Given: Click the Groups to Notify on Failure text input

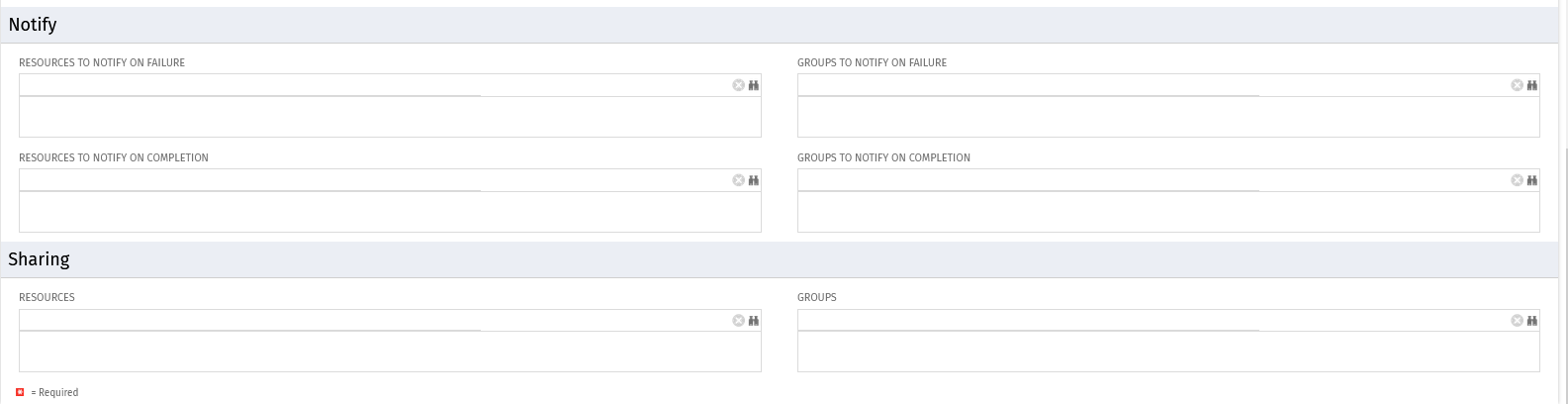Looking at the screenshot, I should click(1150, 85).
